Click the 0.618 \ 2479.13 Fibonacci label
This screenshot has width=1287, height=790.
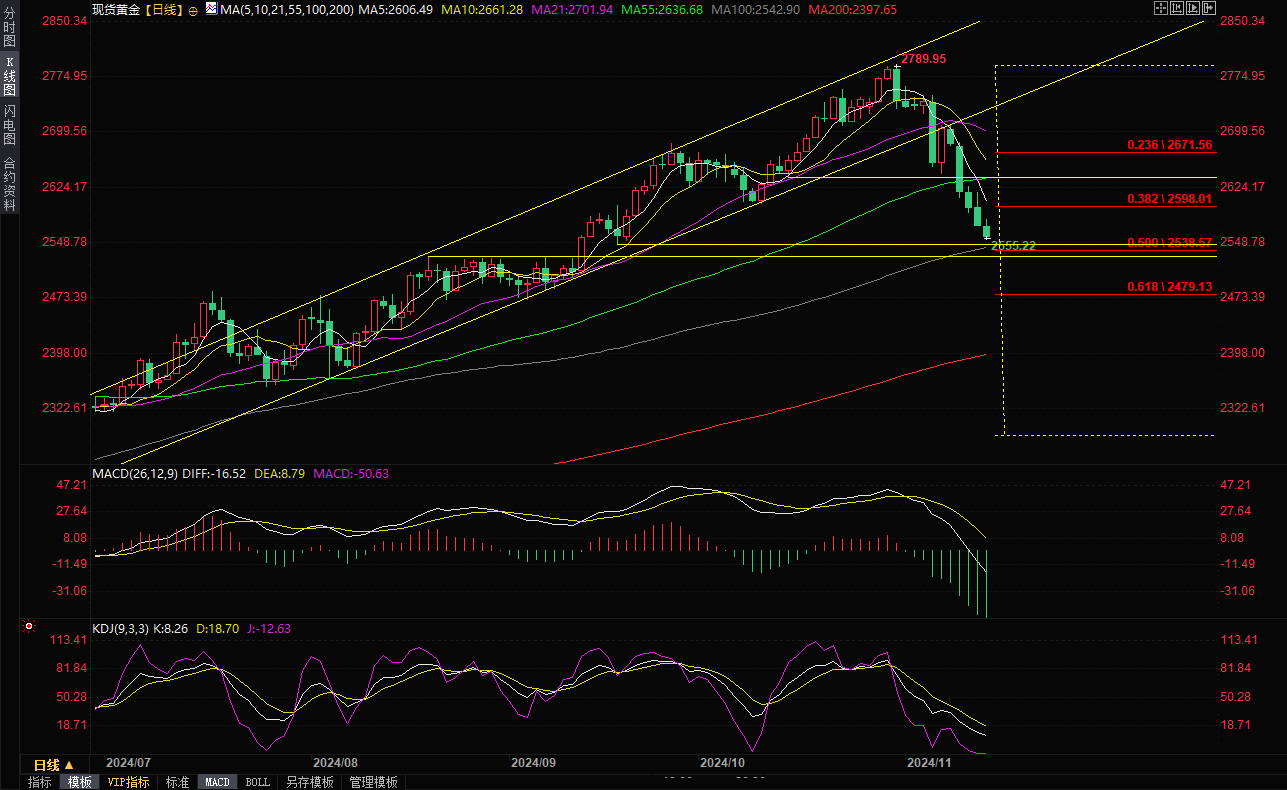coord(1169,287)
